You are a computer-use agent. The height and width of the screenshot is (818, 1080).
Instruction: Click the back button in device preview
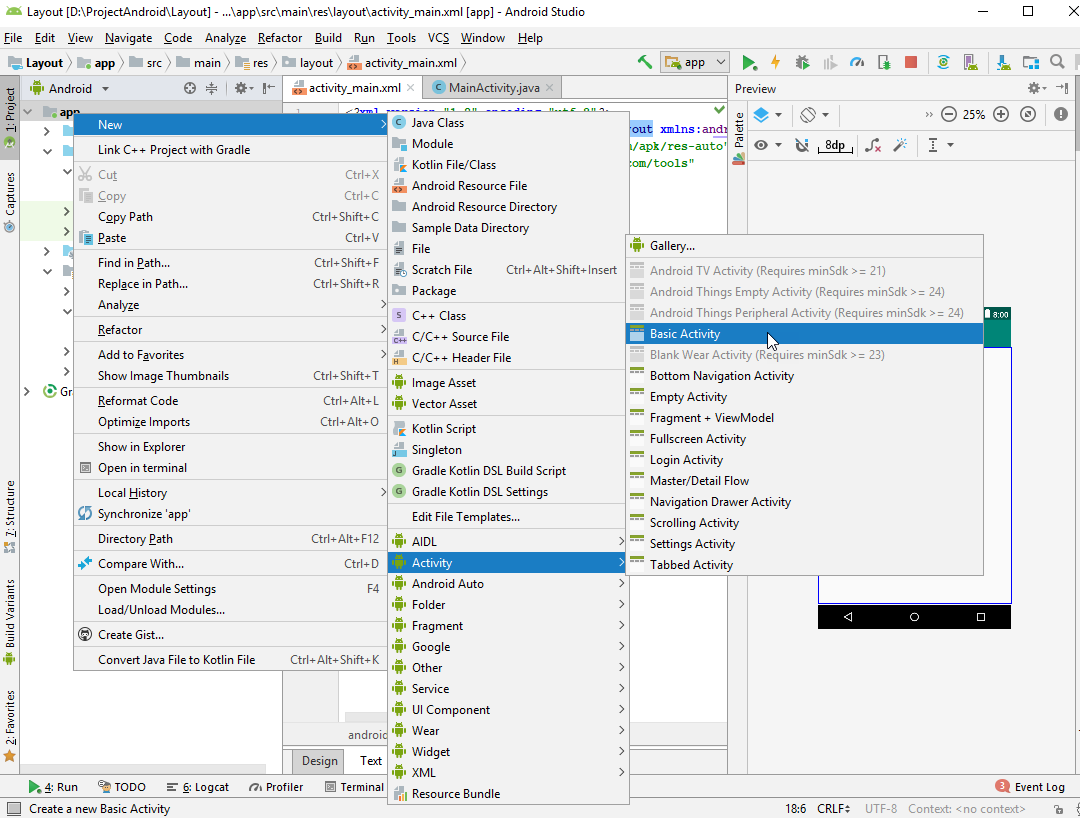pos(848,617)
